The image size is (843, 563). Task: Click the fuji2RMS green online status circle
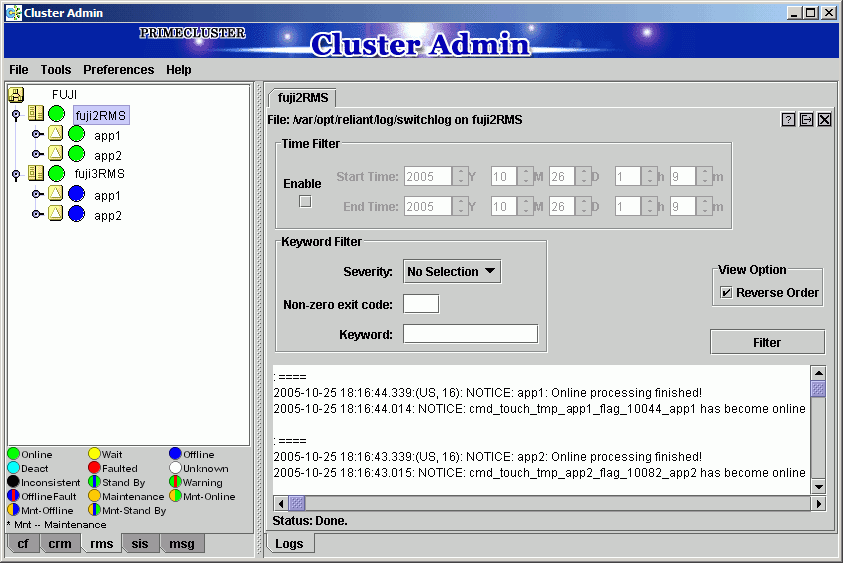56,114
